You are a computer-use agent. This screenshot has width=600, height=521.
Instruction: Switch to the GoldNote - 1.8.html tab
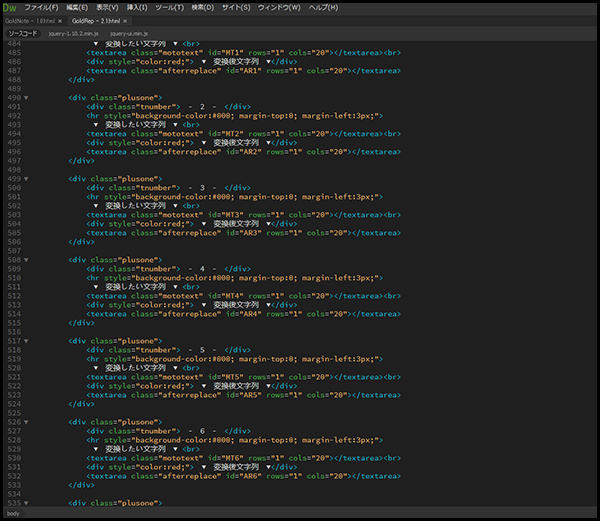30,20
